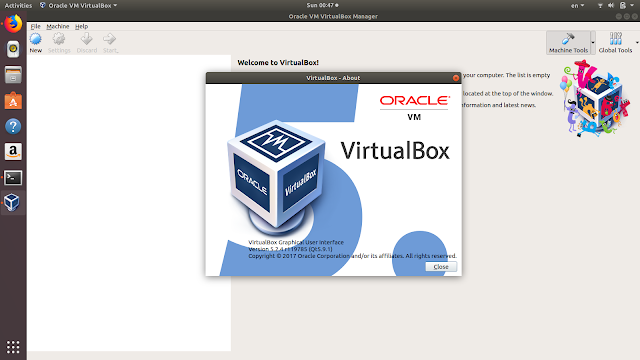This screenshot has height=360, width=640.
Task: Open Ubuntu Software from the dock
Action: click(x=13, y=101)
